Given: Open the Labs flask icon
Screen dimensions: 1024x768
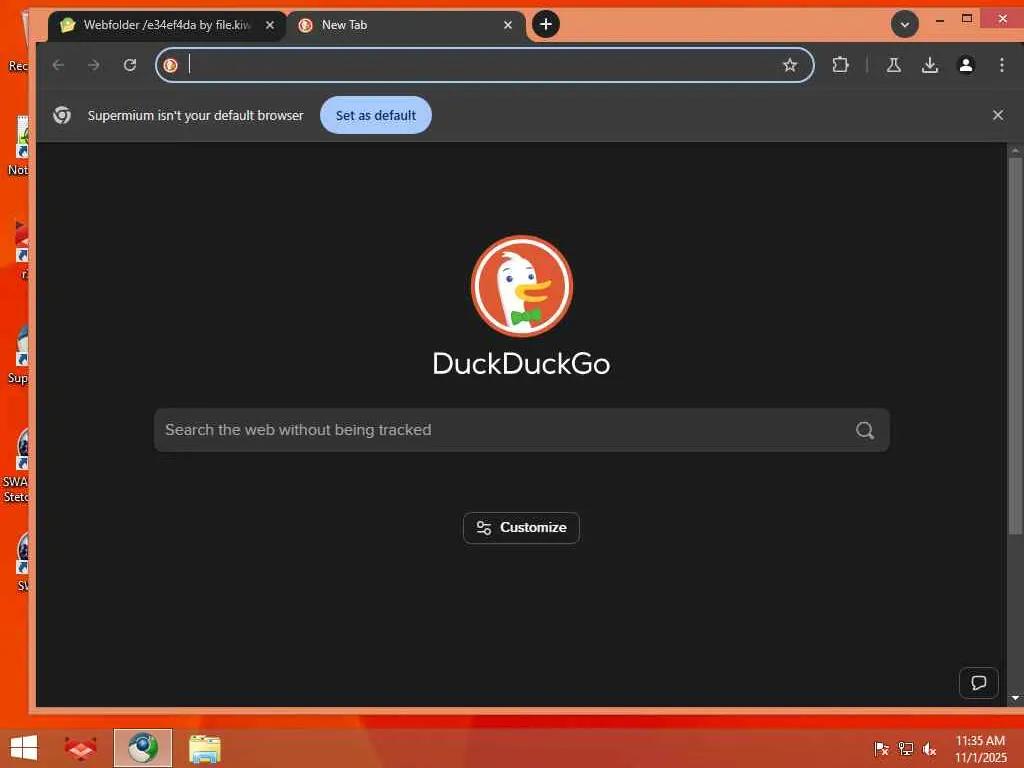Looking at the screenshot, I should [x=894, y=65].
